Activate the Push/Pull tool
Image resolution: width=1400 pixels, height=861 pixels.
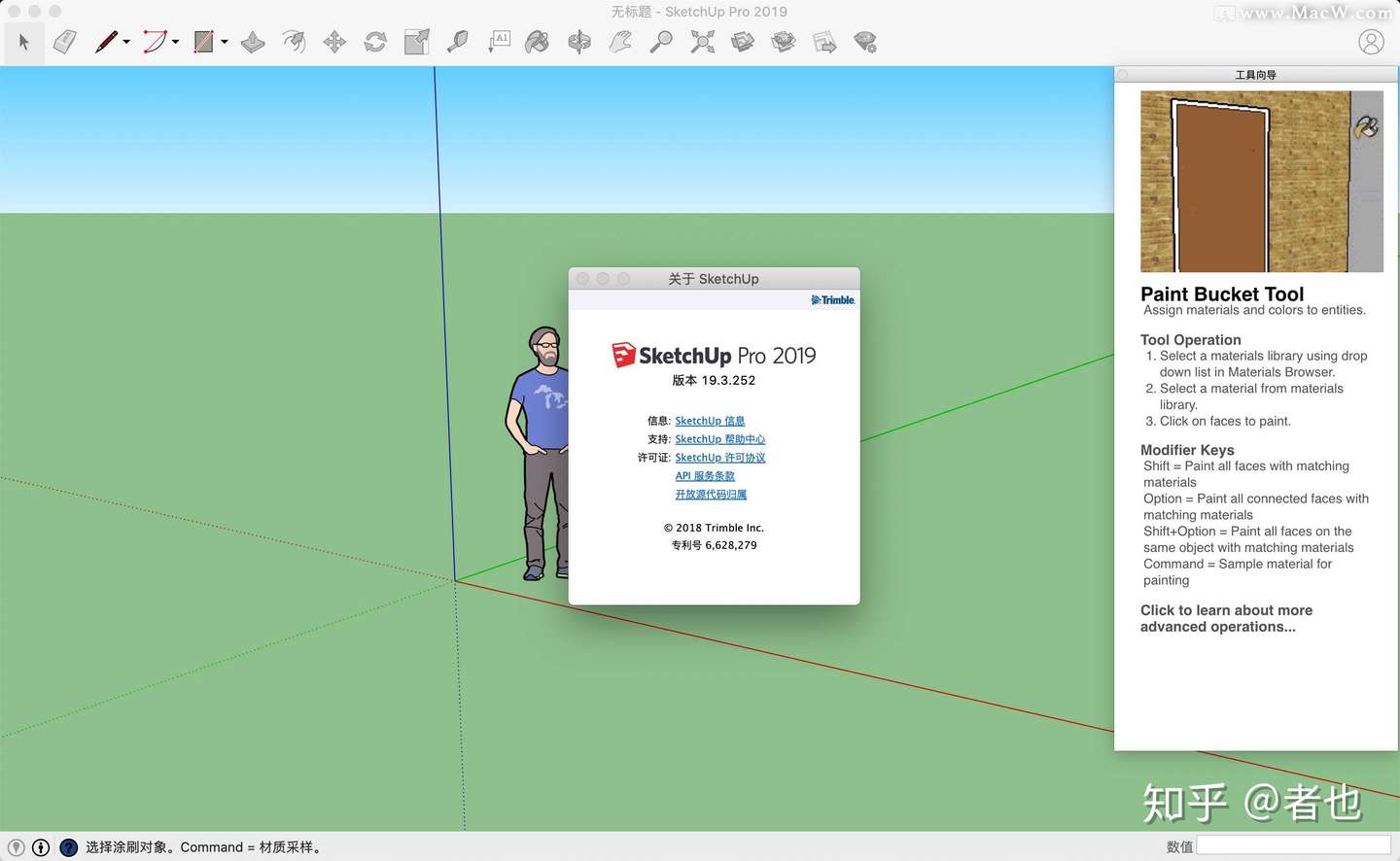pos(253,42)
